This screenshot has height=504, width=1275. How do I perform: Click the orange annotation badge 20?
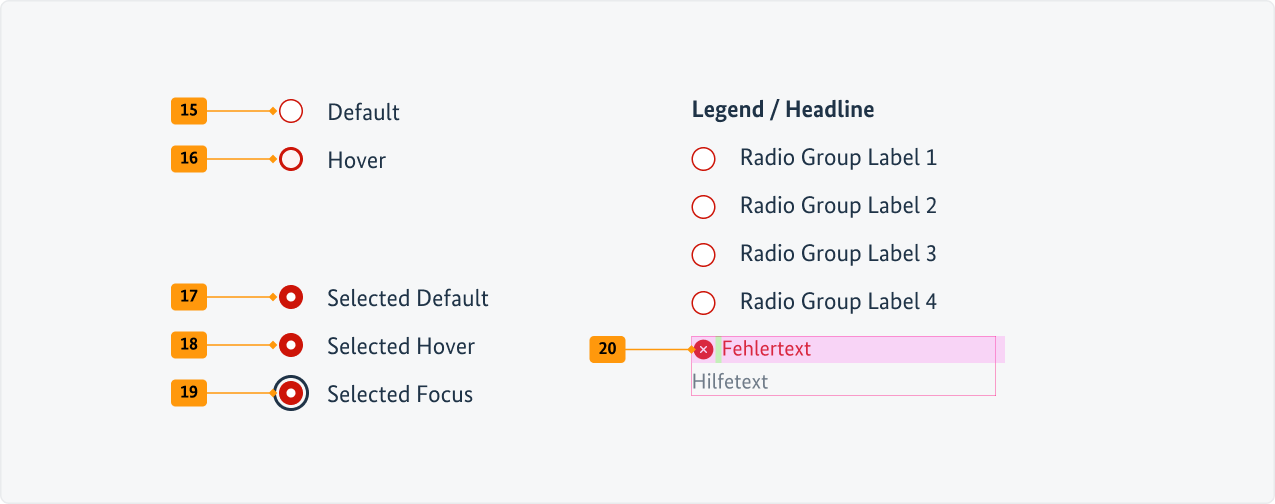pyautogui.click(x=607, y=349)
